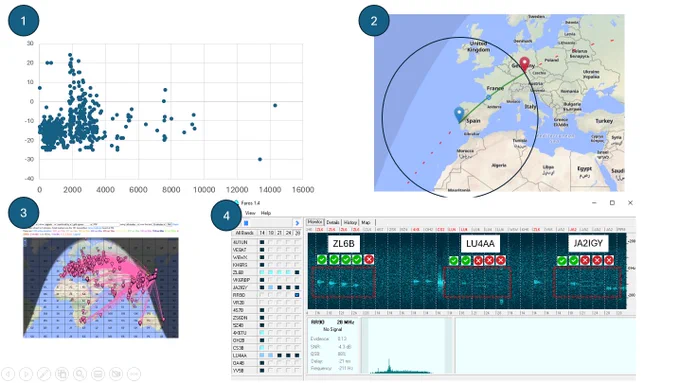Select the blue location pin near Spain
Image resolution: width=680 pixels, height=383 pixels.
pos(459,115)
